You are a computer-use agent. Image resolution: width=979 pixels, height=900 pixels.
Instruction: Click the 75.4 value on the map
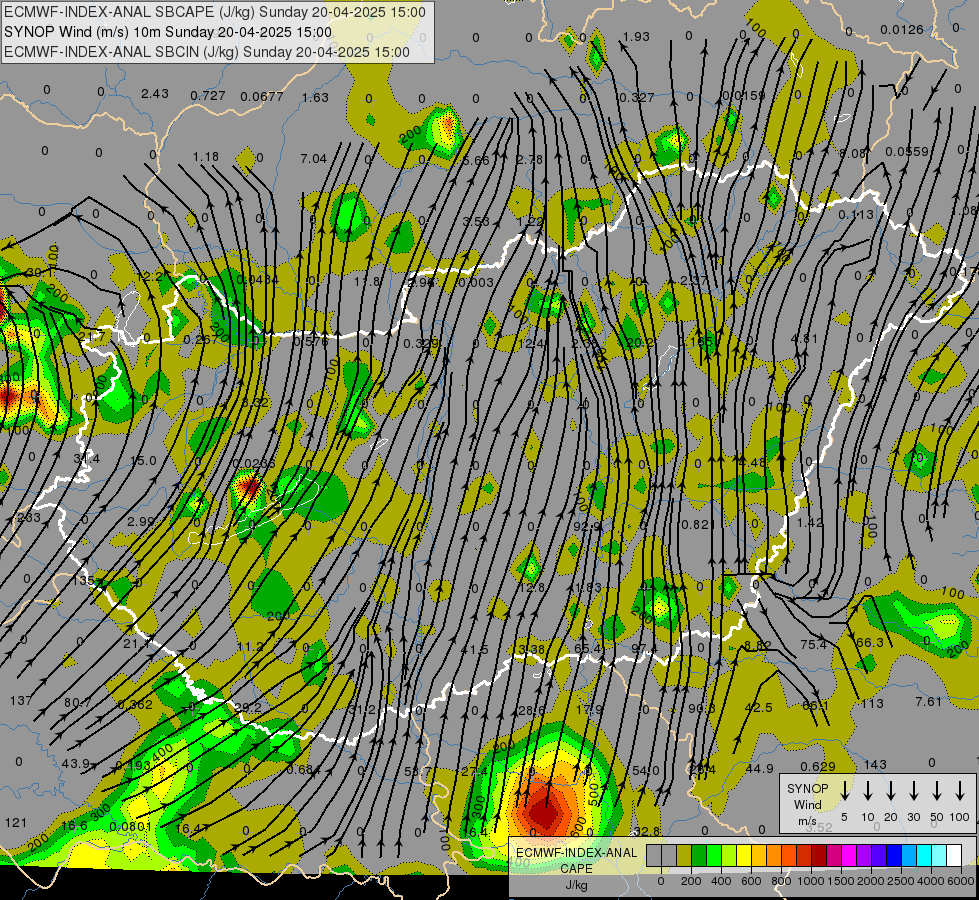coord(814,644)
